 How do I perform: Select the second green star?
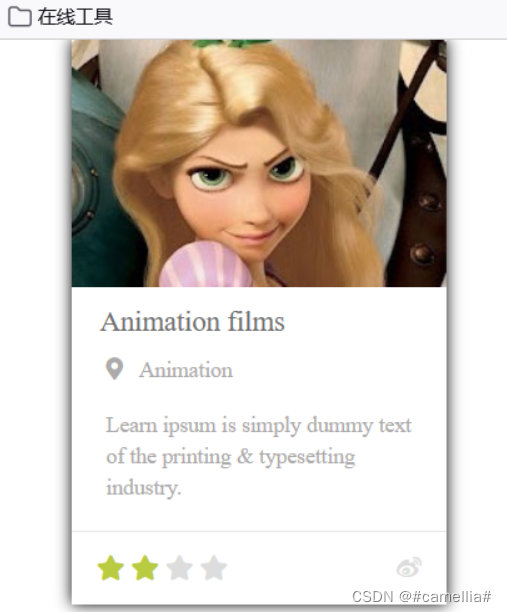click(145, 568)
